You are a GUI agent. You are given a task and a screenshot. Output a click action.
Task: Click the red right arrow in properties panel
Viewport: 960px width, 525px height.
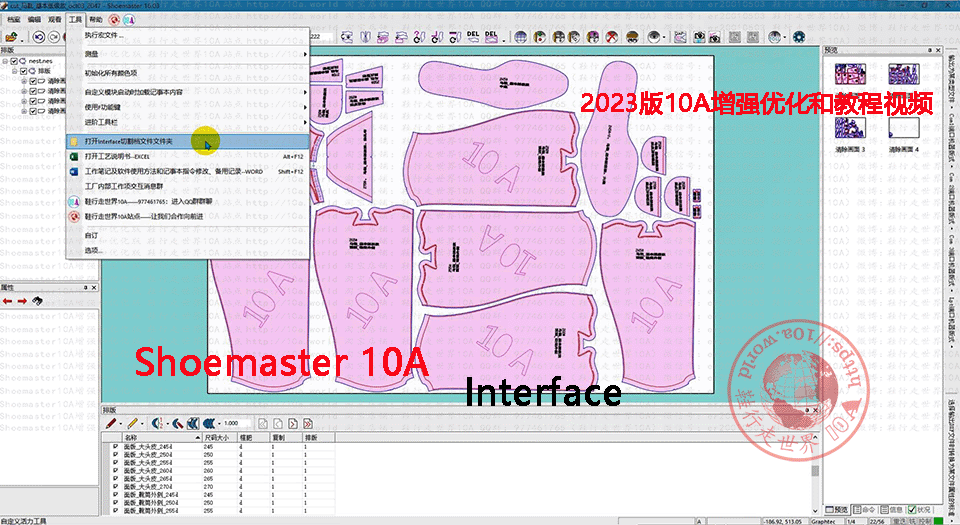22,301
